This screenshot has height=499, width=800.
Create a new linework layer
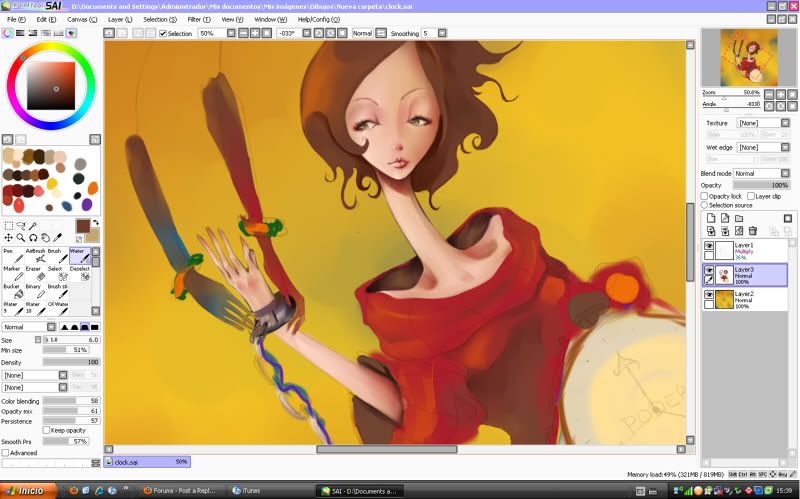coord(724,218)
